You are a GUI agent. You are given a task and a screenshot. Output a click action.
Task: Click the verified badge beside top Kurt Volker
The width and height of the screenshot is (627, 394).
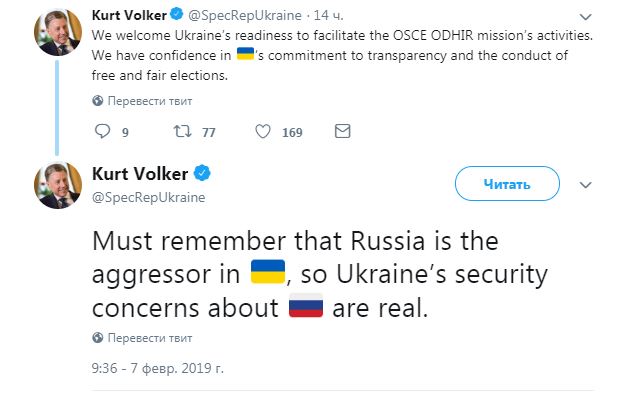pyautogui.click(x=176, y=14)
